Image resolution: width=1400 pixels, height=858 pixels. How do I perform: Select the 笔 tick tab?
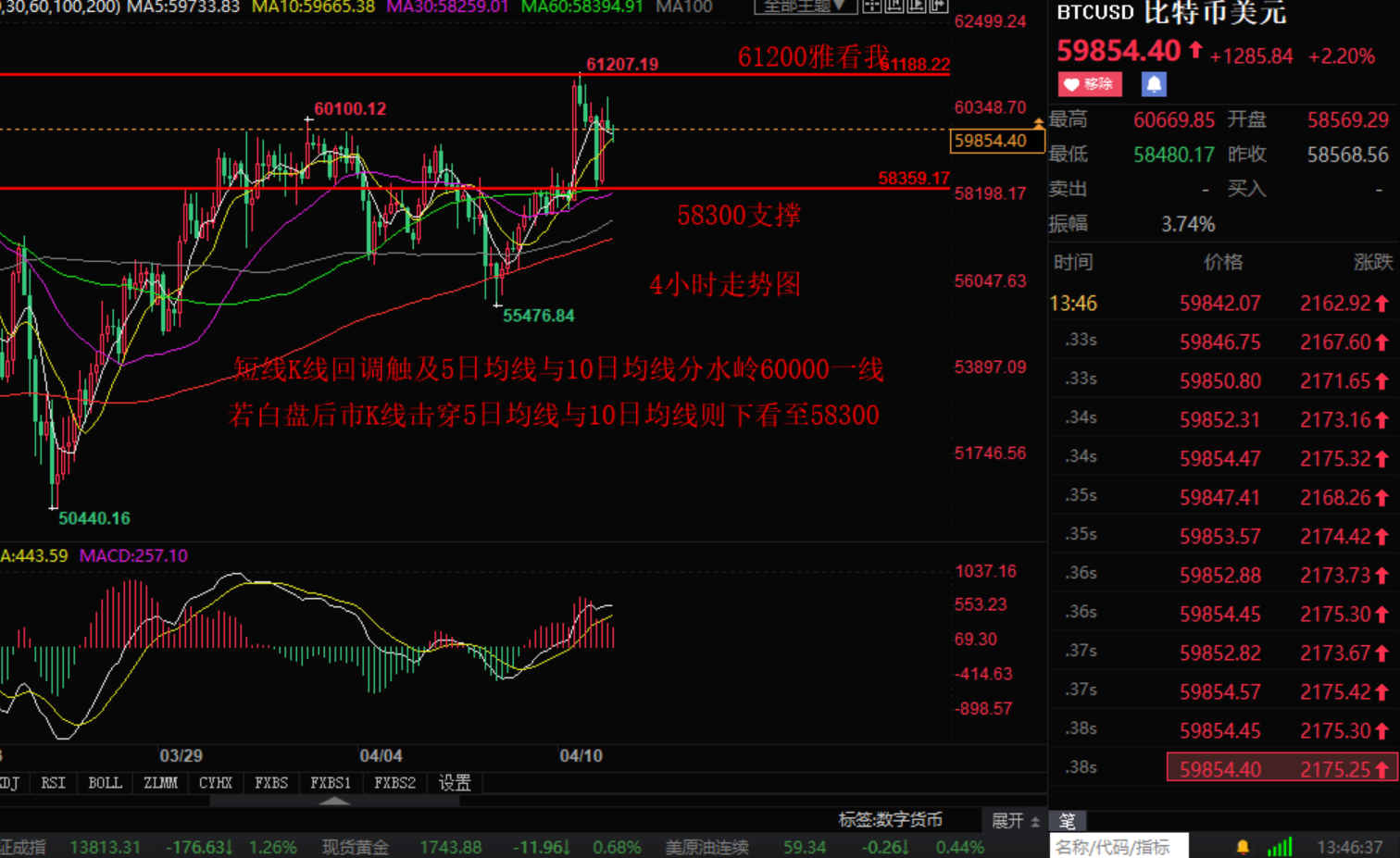1068,820
